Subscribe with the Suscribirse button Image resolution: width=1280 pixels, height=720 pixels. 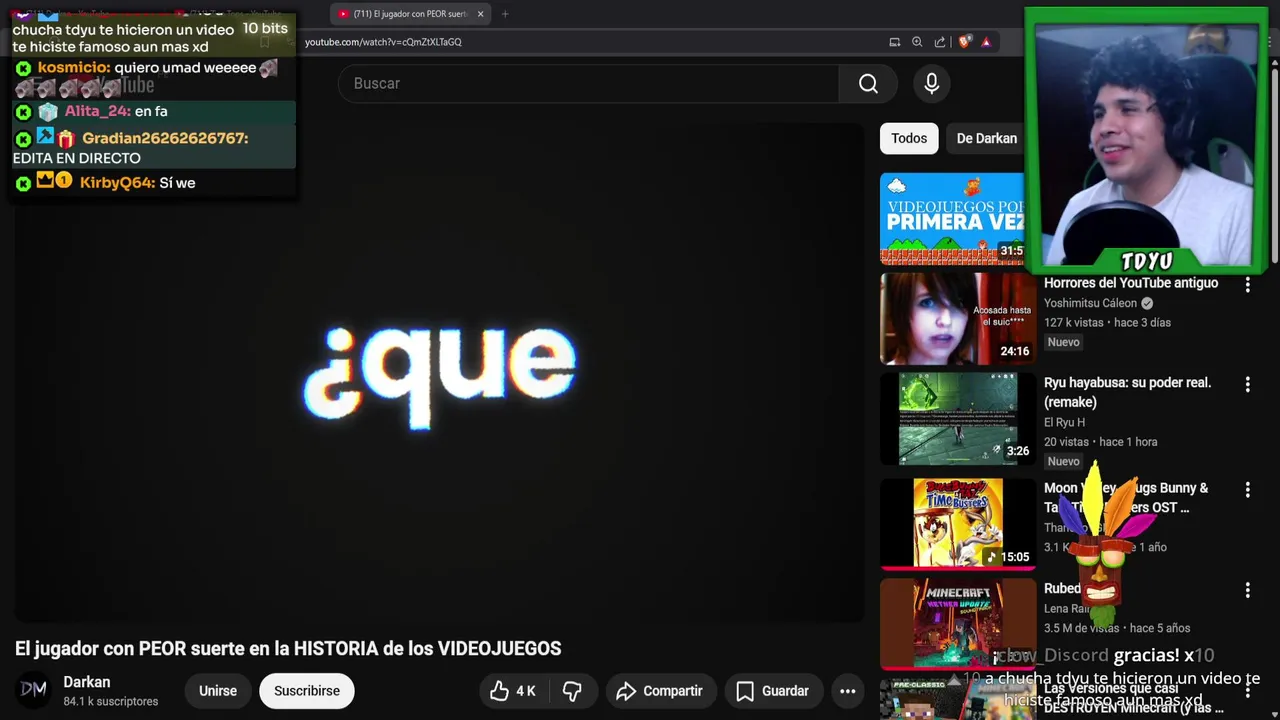pos(307,691)
